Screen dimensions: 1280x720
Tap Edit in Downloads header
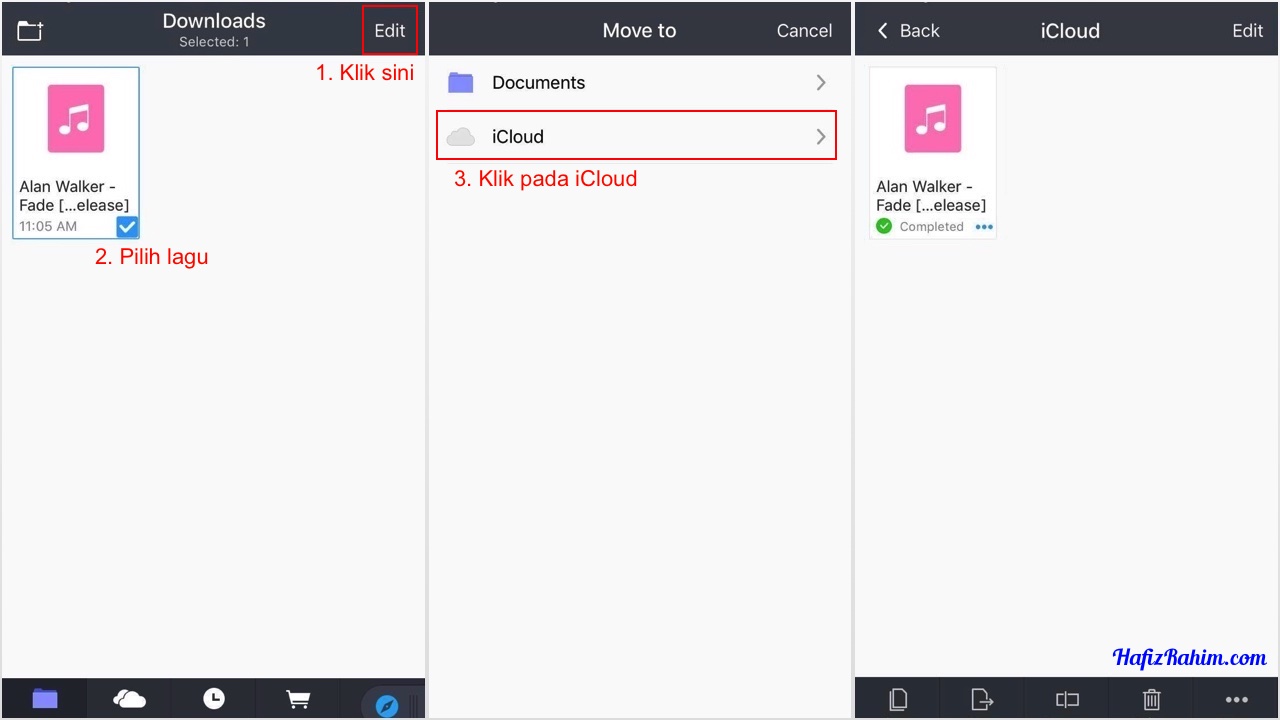(x=390, y=31)
